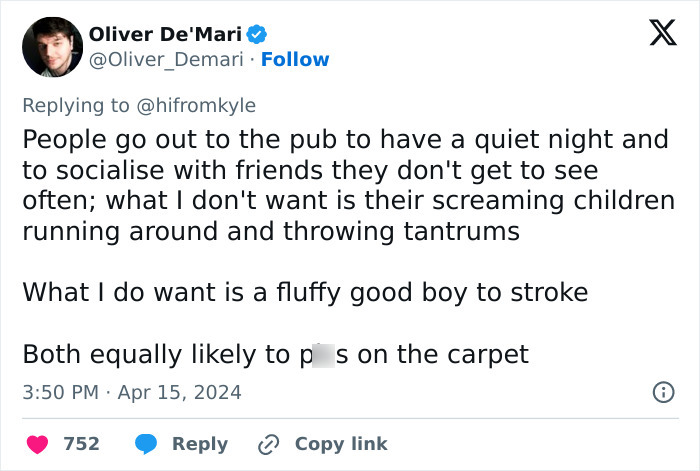Screen dimensions: 700x471
Task: View the 752 likes count
Action: [82, 443]
